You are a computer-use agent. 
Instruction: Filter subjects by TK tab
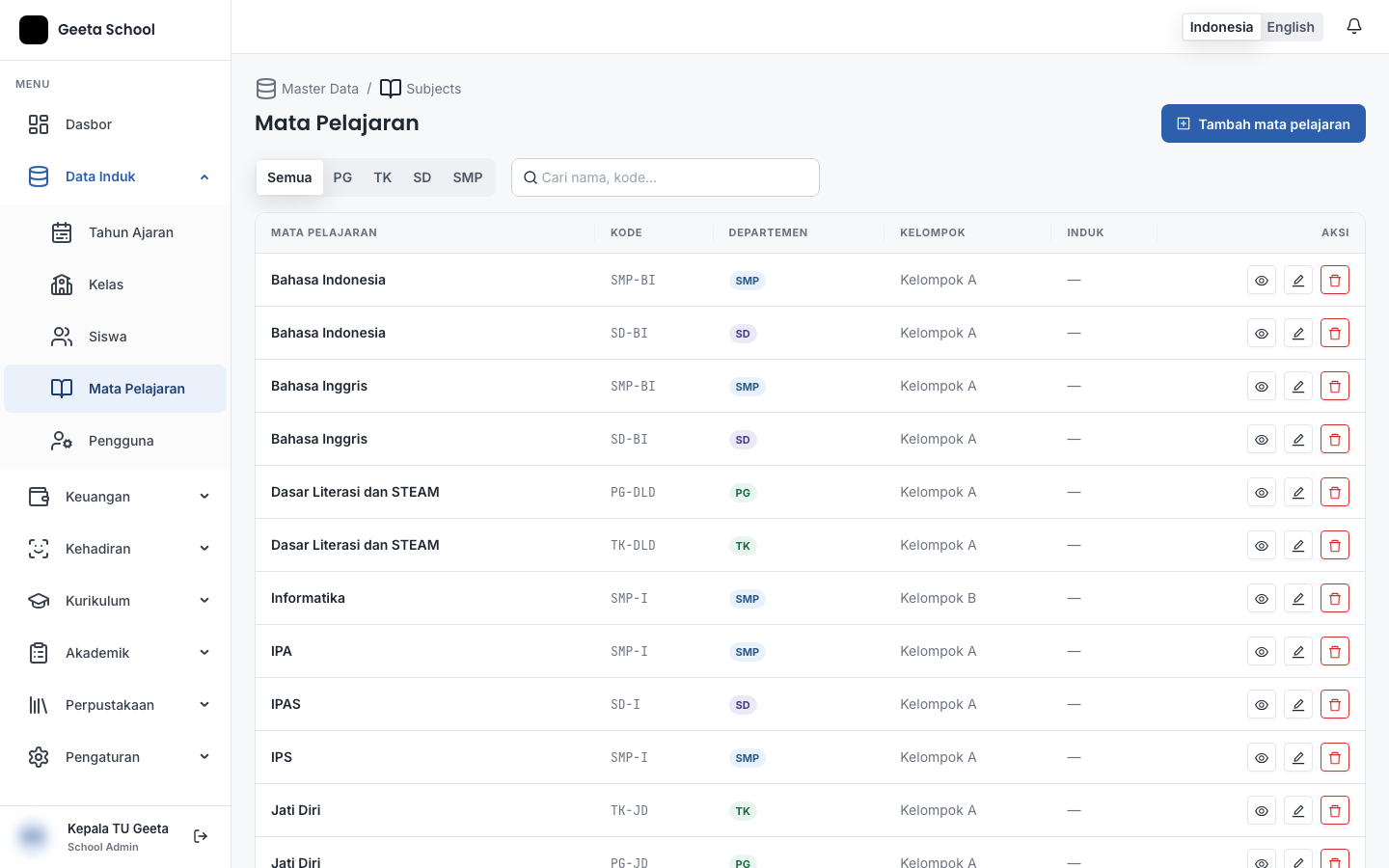[383, 177]
